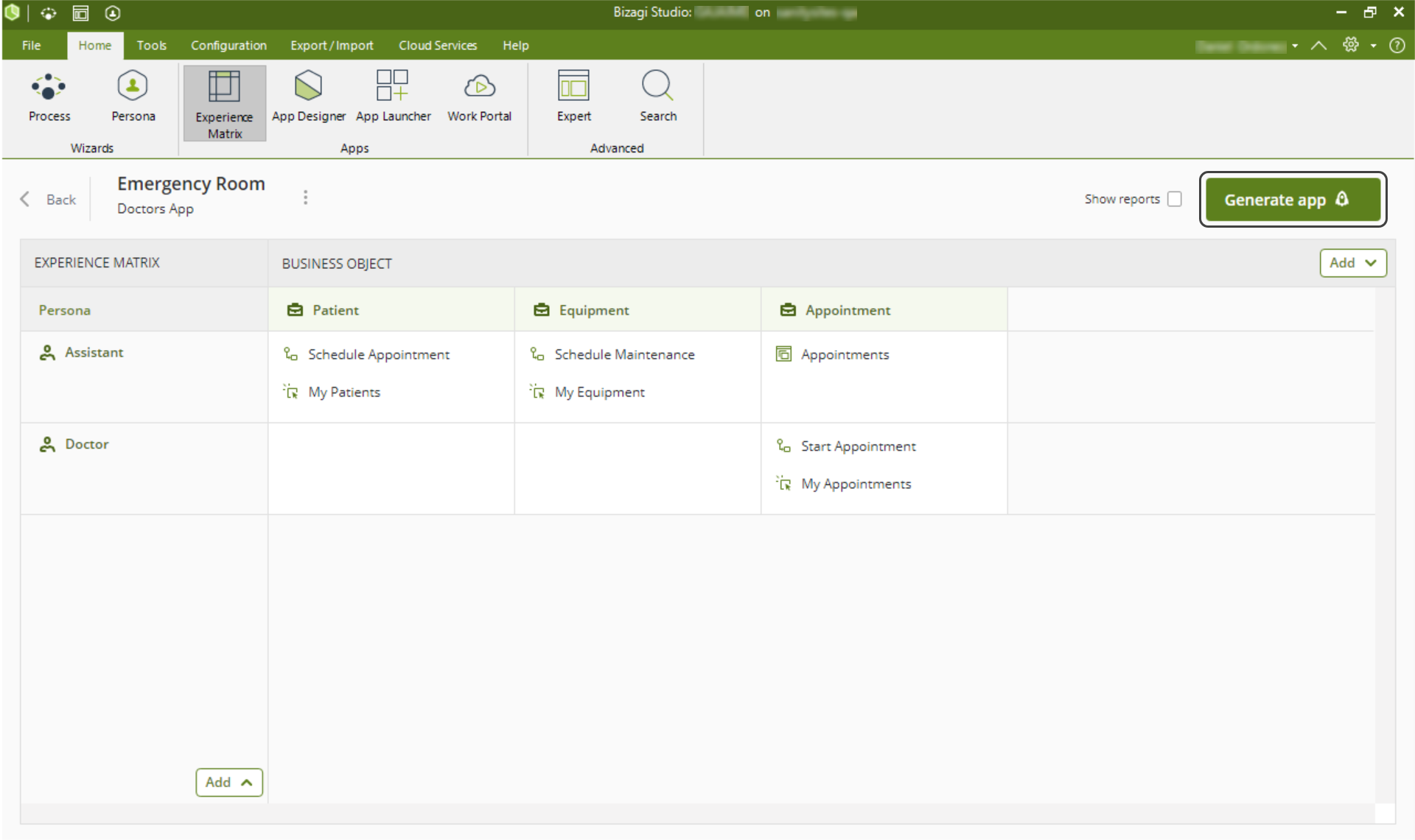Open the Start Appointment entry
Screen dimensions: 1415x840
click(x=858, y=446)
